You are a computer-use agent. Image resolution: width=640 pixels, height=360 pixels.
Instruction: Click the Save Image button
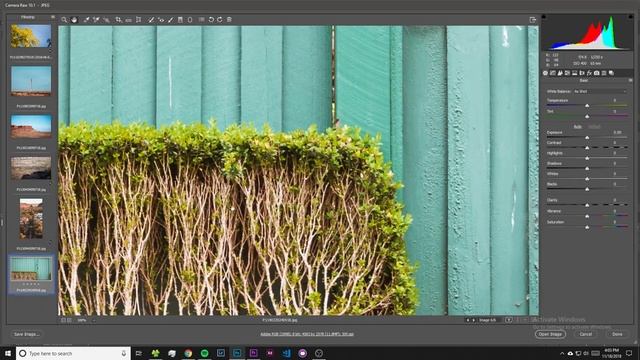point(27,334)
